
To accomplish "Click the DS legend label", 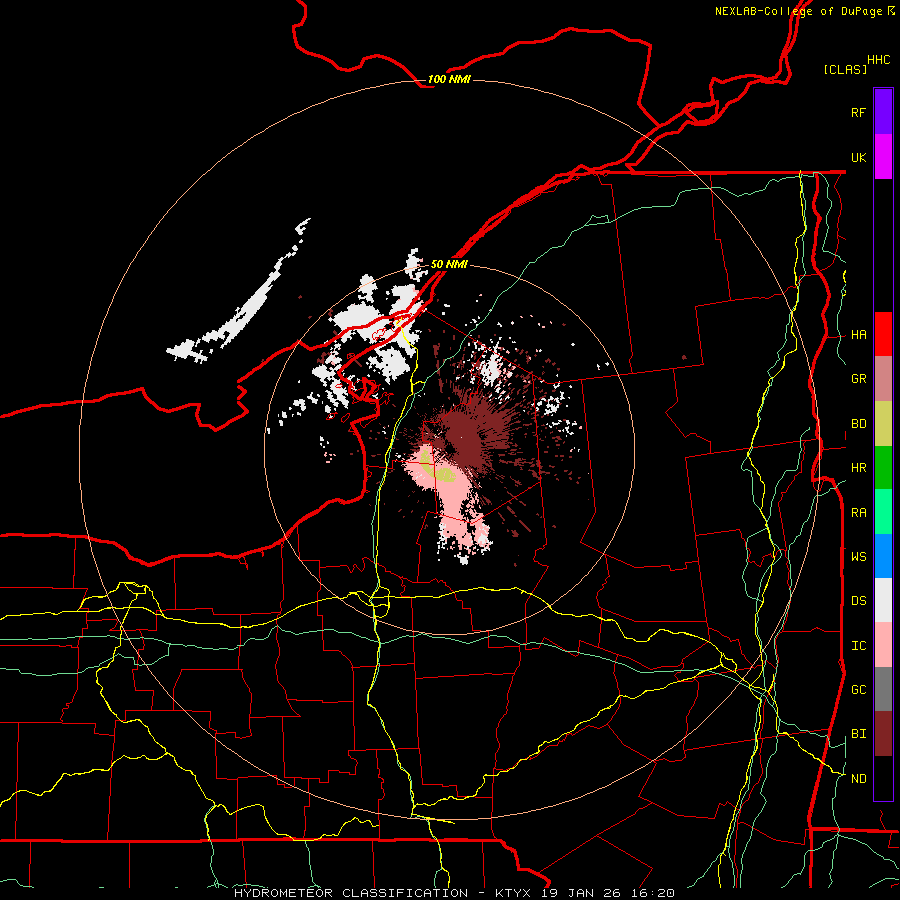I will point(858,601).
